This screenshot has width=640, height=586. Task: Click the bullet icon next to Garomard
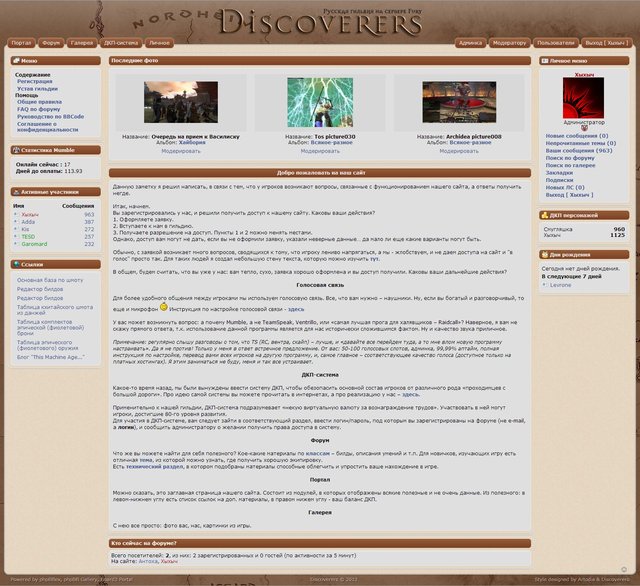click(x=16, y=244)
